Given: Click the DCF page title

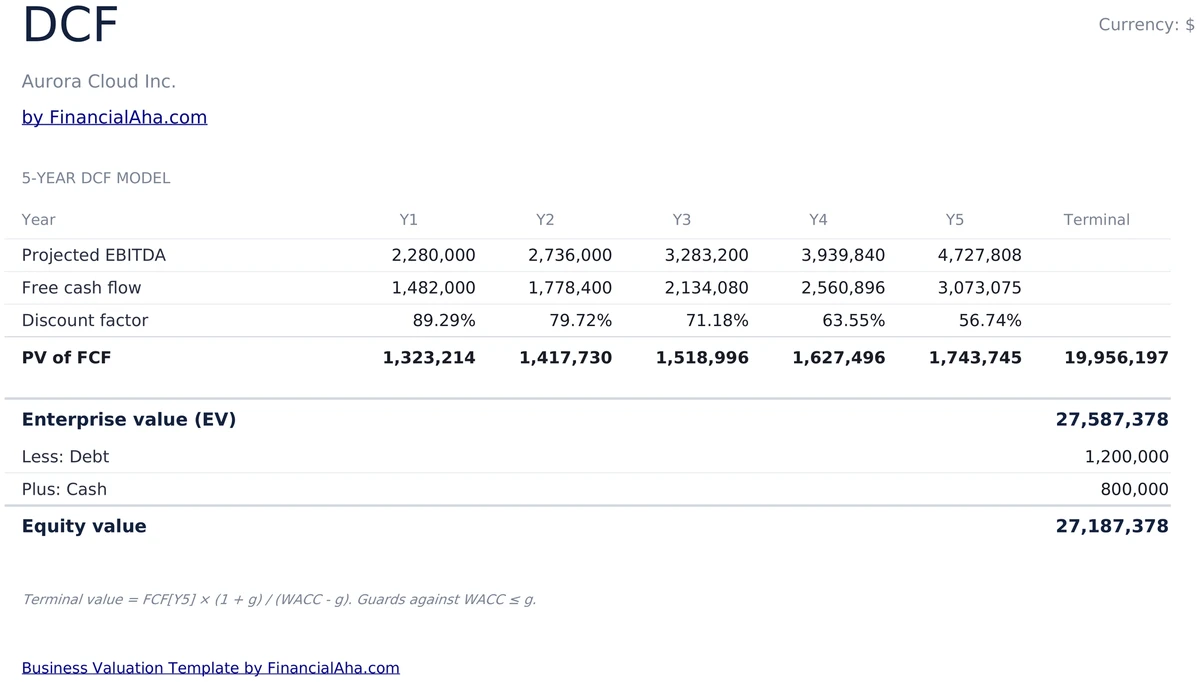Looking at the screenshot, I should (x=70, y=26).
